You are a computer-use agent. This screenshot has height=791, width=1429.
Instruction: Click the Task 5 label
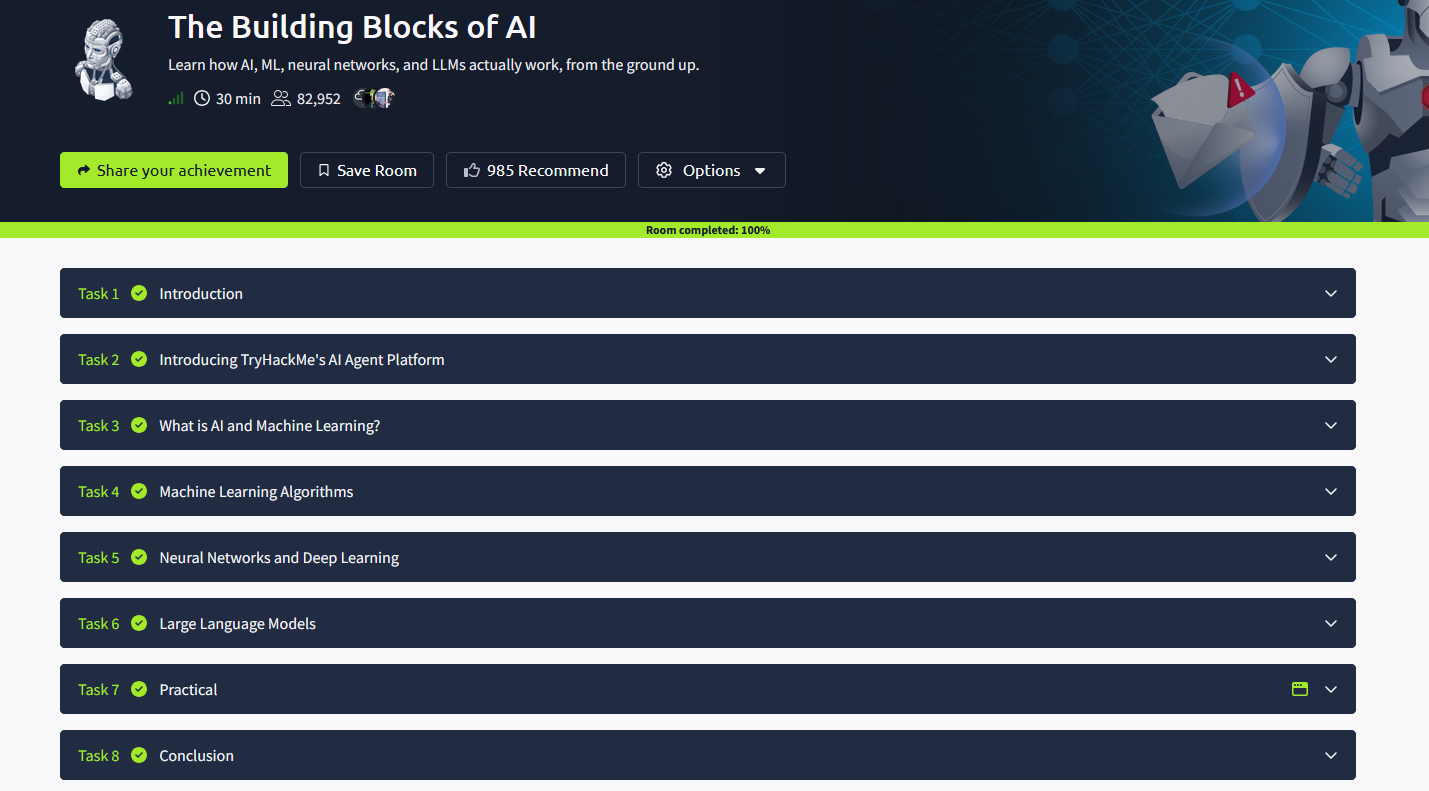(98, 558)
